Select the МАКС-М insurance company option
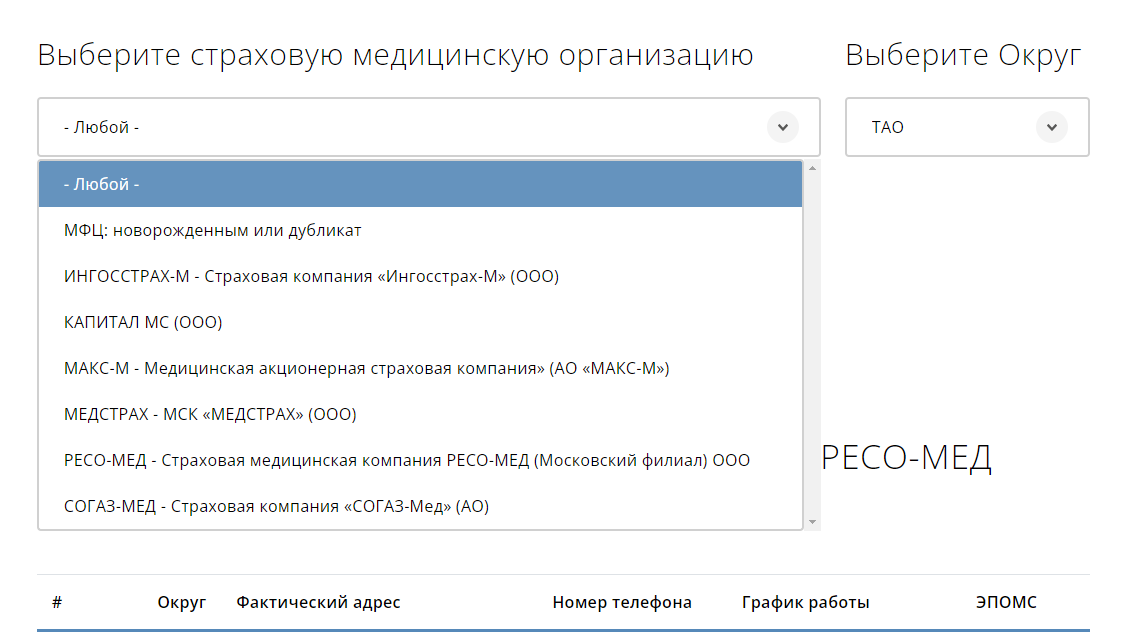 coord(420,368)
